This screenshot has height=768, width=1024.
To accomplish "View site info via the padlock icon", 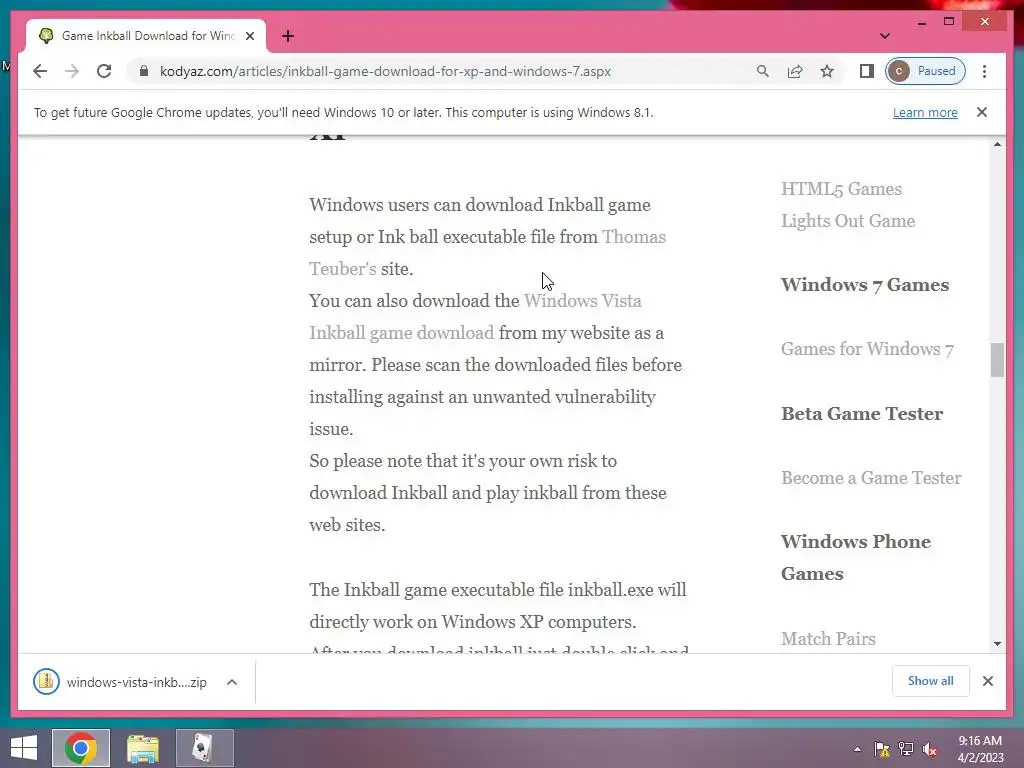I will [x=144, y=71].
